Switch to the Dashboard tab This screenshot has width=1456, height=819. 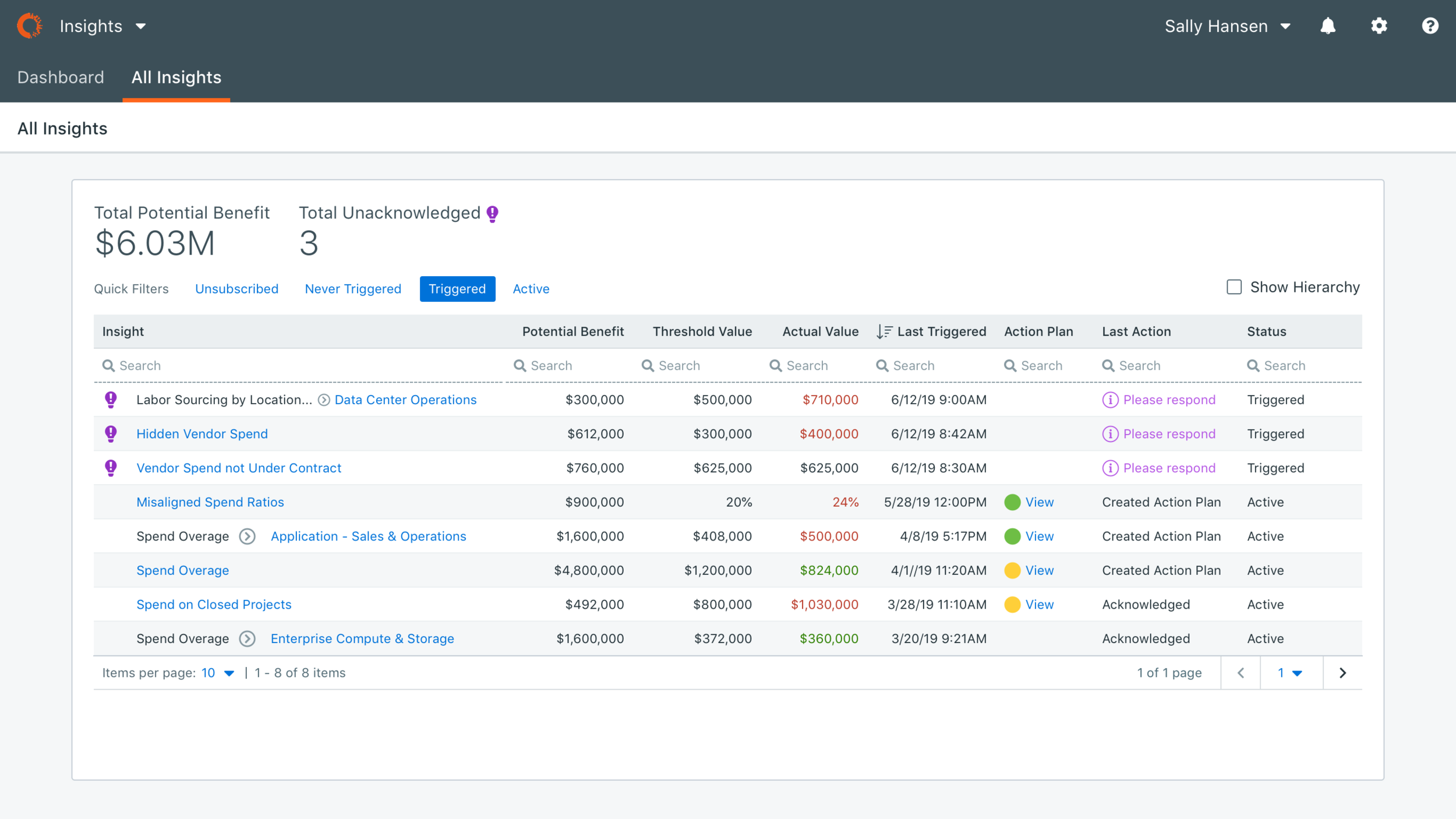coord(61,77)
